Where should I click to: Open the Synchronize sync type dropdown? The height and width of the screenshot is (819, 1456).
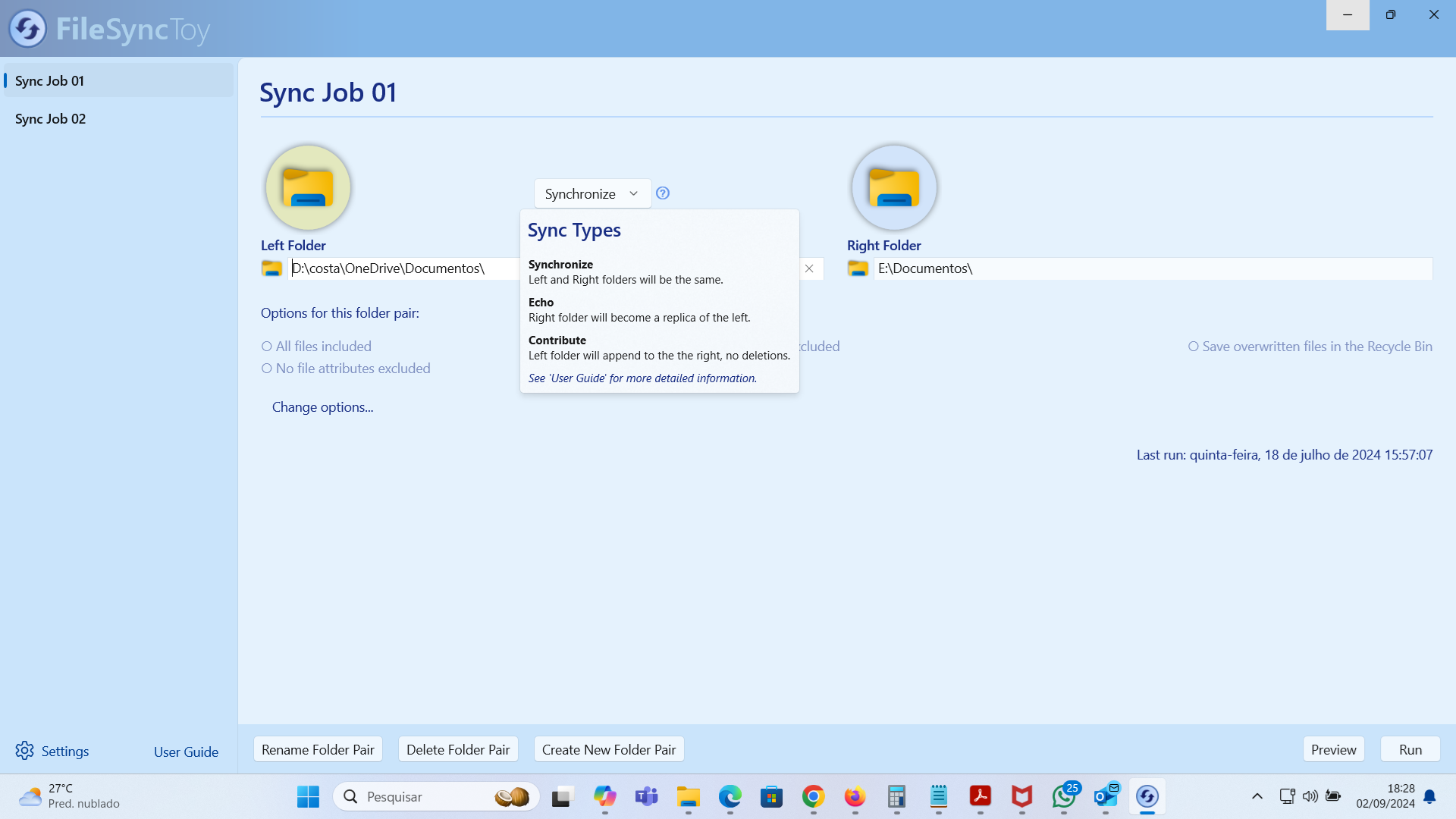(x=591, y=193)
